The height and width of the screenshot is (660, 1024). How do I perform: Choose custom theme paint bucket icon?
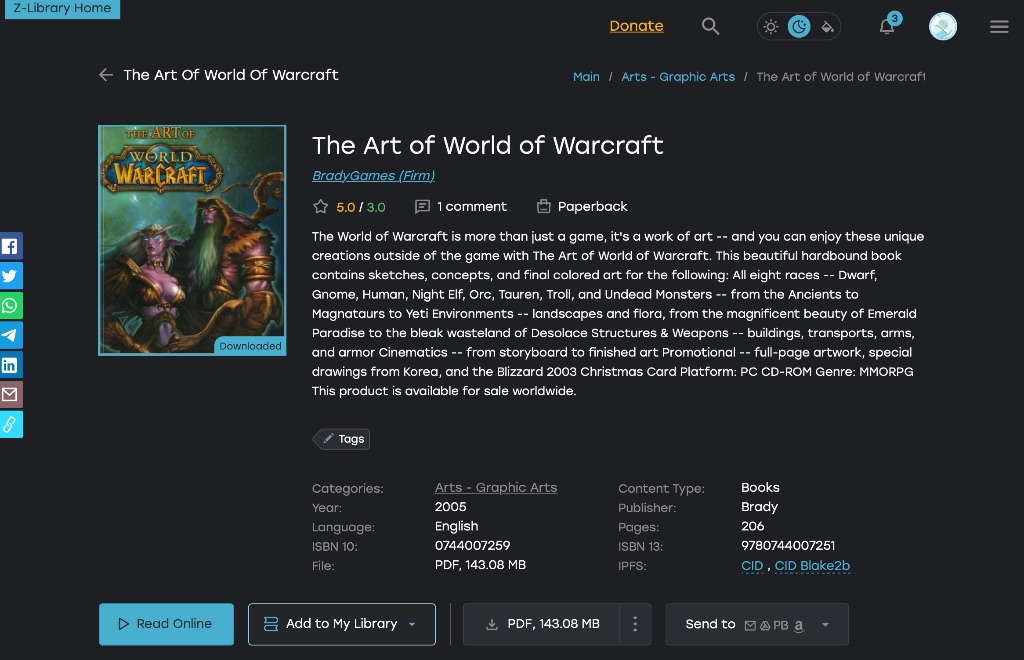(827, 27)
